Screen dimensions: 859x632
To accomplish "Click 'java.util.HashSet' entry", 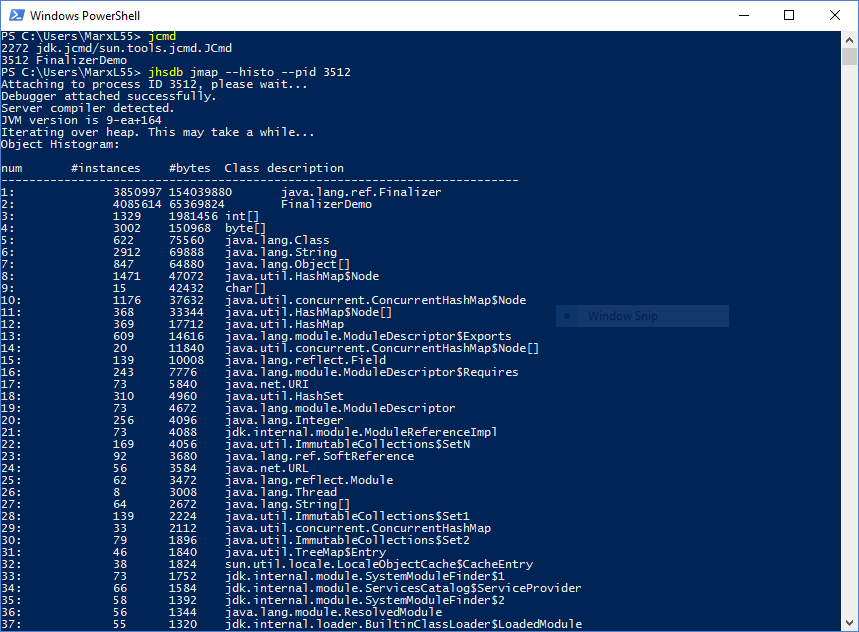I will coord(284,397).
